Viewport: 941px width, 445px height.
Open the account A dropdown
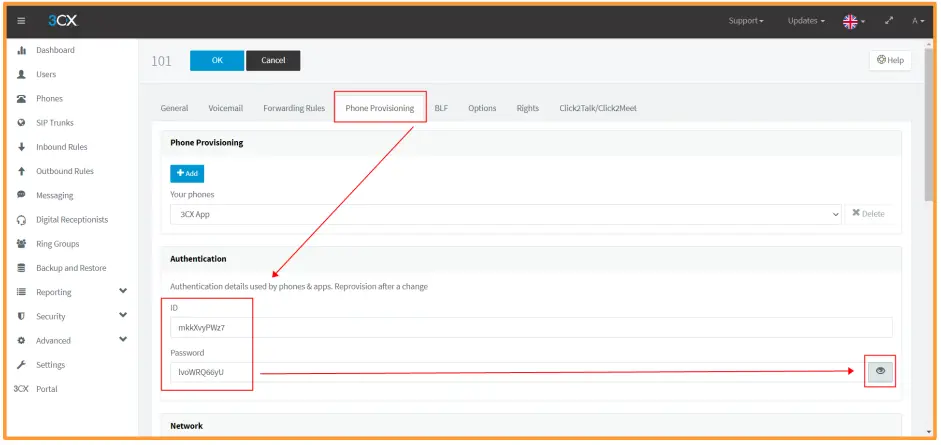(x=918, y=21)
